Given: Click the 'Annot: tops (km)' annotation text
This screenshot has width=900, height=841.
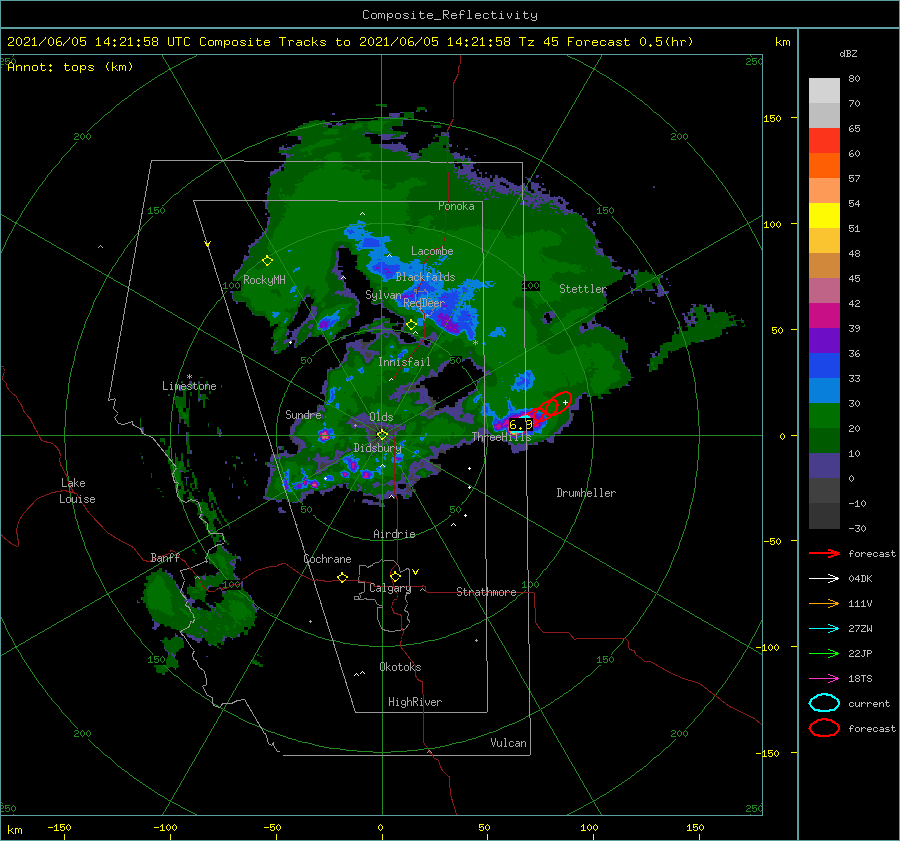Looking at the screenshot, I should [70, 67].
